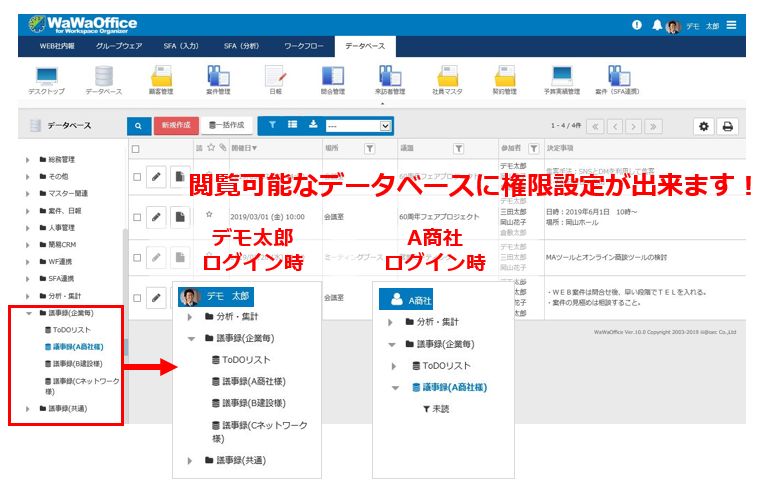763x486 pixels.
Task: Click the printer icon
Action: coord(728,126)
